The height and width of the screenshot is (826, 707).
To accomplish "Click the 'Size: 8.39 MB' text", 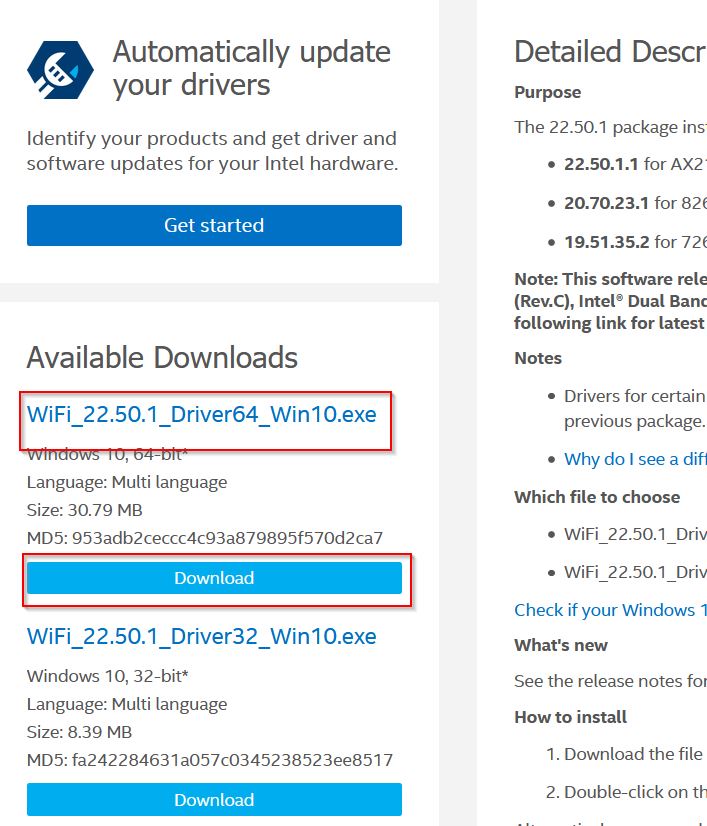I will click(x=80, y=732).
